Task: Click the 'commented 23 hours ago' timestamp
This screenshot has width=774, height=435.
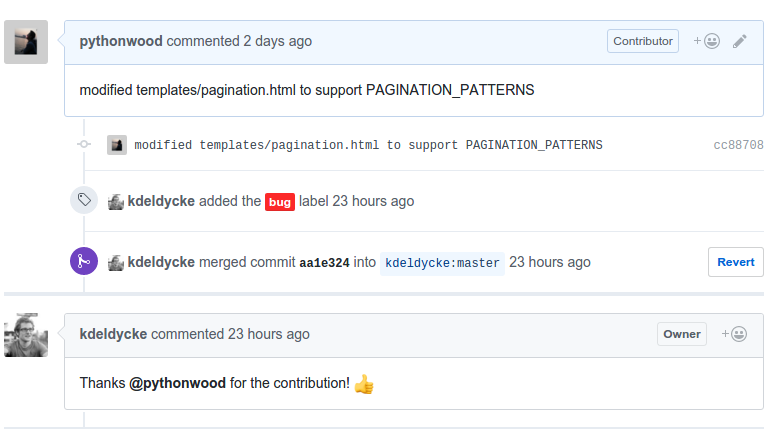Action: pyautogui.click(x=230, y=334)
